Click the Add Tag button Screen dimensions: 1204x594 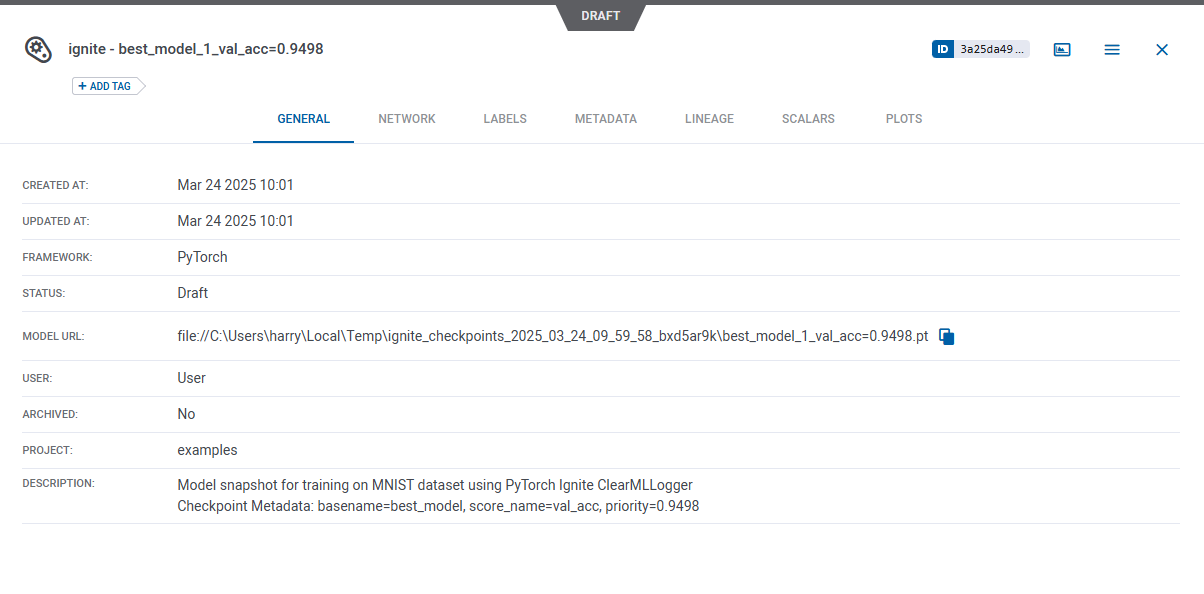click(x=105, y=86)
